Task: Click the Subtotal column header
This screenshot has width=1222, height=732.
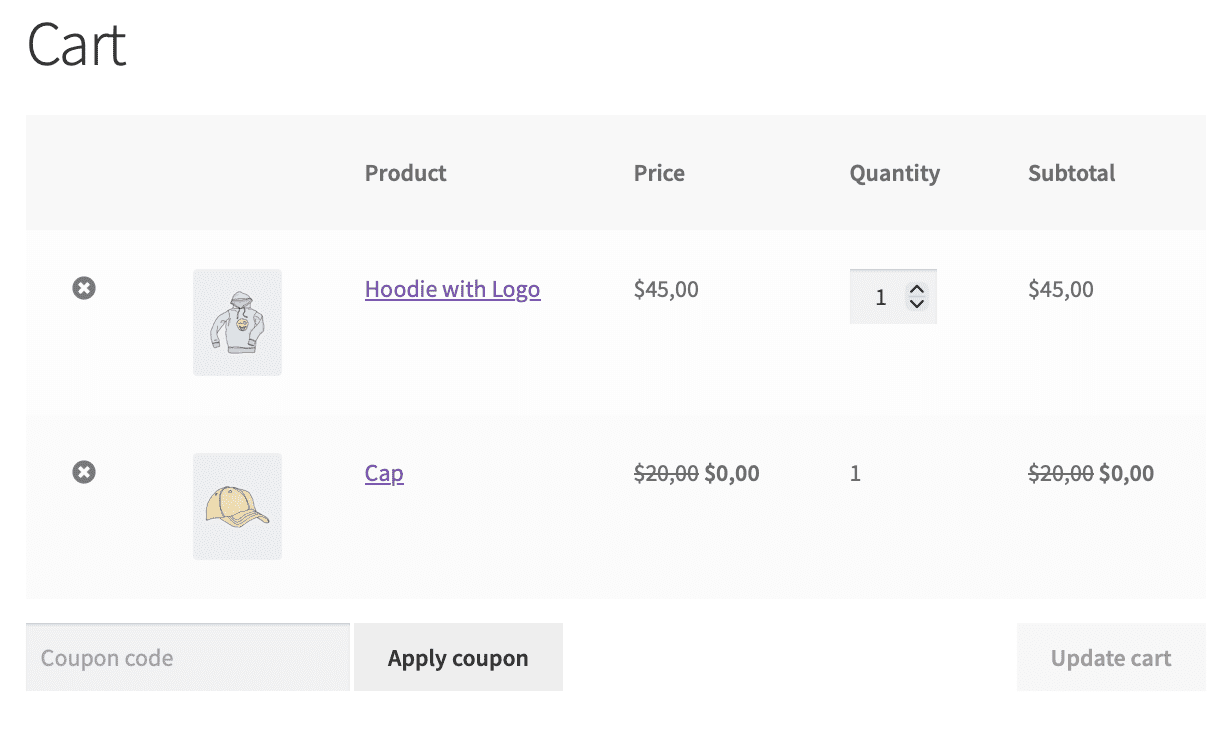Action: coord(1071,173)
